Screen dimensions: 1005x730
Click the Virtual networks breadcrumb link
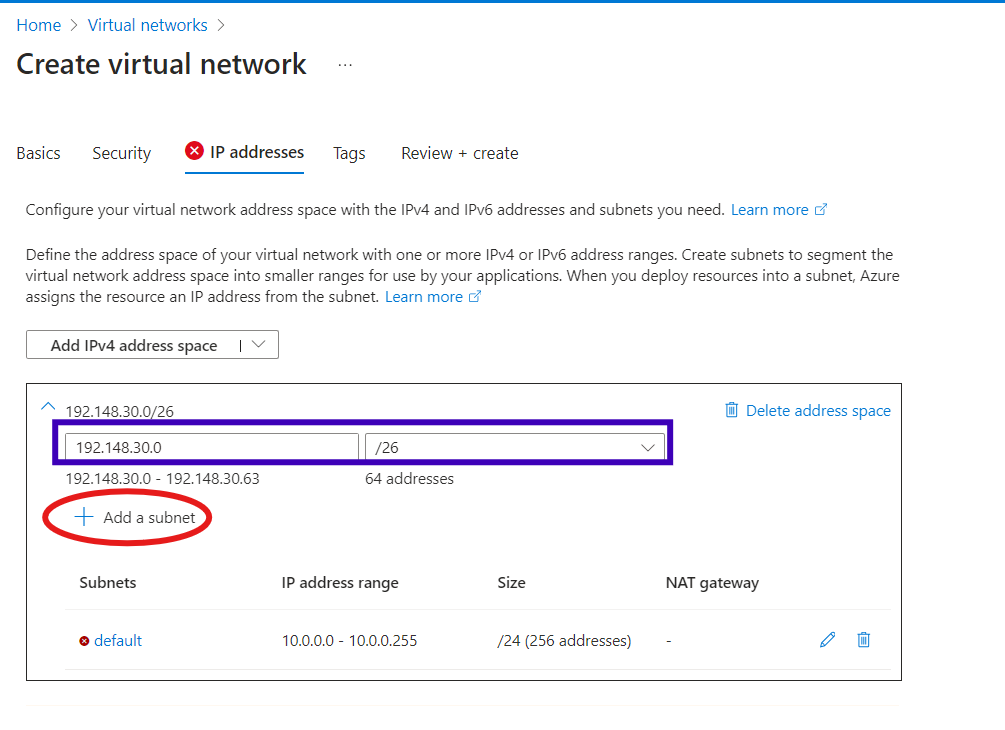tap(148, 25)
